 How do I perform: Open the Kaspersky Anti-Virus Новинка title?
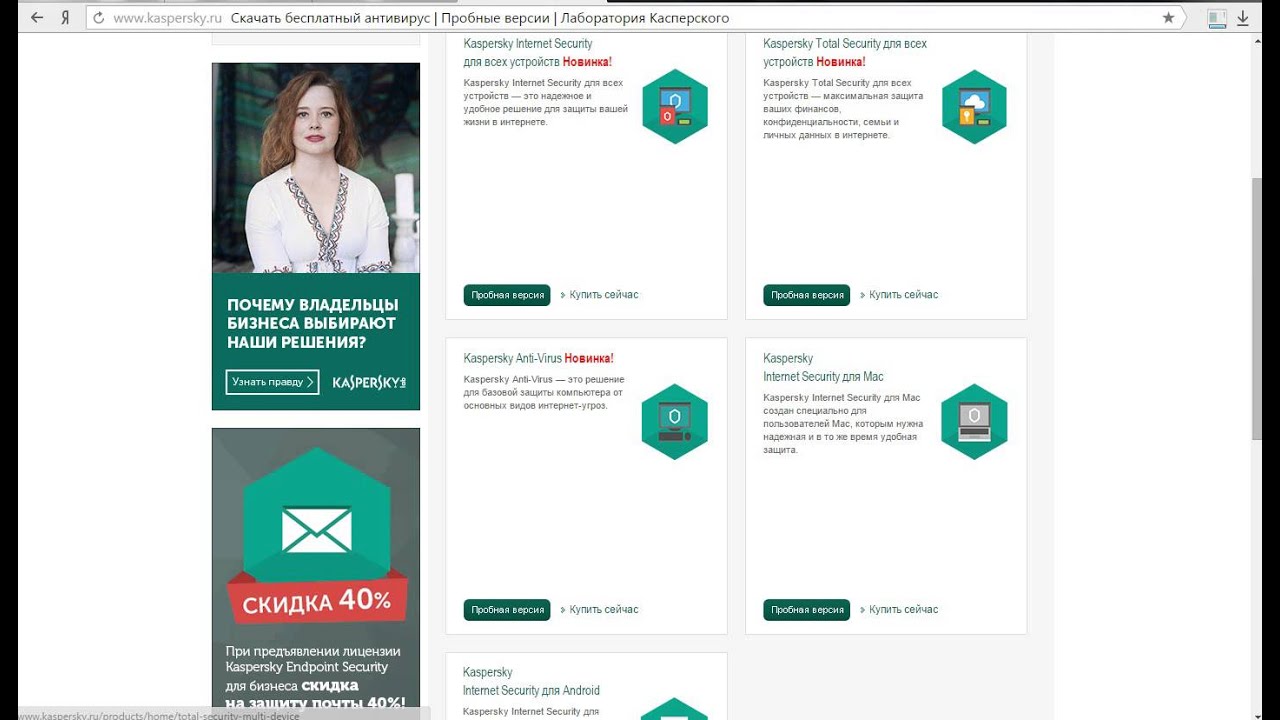click(539, 358)
